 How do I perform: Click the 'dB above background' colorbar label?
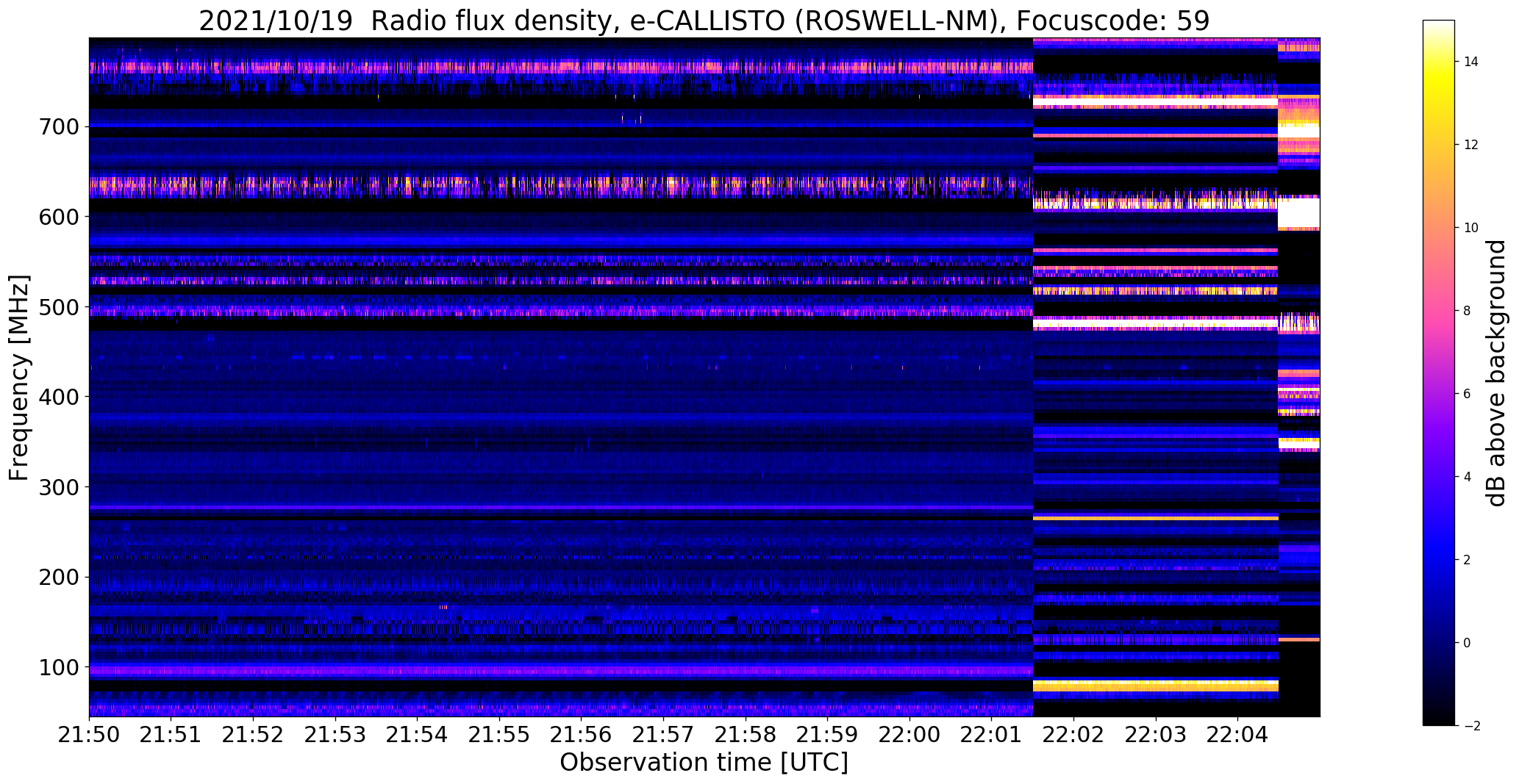tap(1495, 373)
